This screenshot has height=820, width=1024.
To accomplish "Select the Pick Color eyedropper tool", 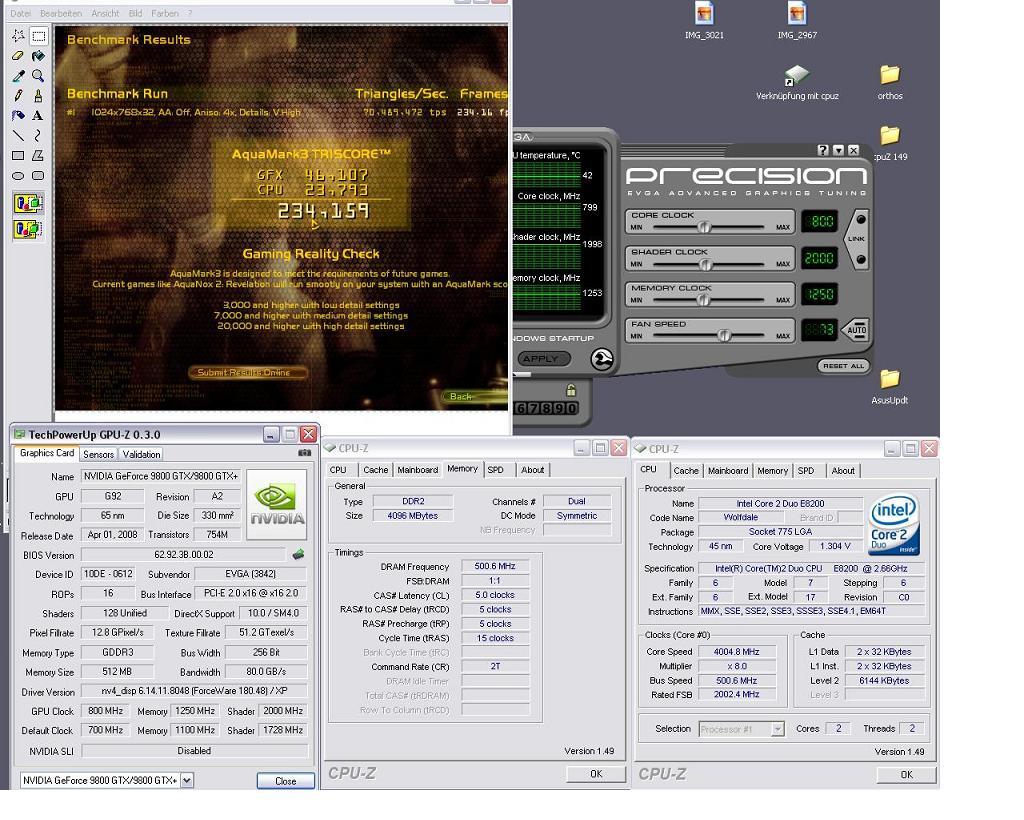I will pos(18,76).
